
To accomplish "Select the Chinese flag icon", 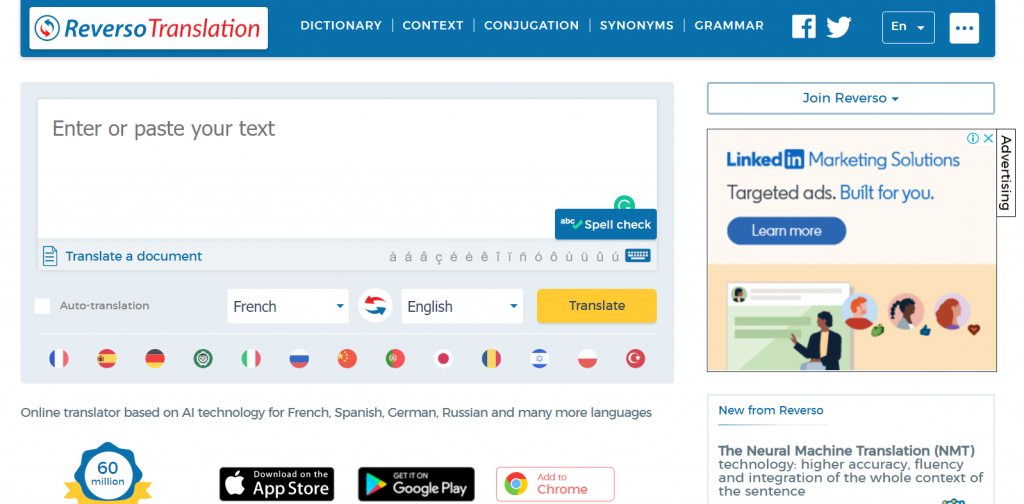I will [347, 358].
